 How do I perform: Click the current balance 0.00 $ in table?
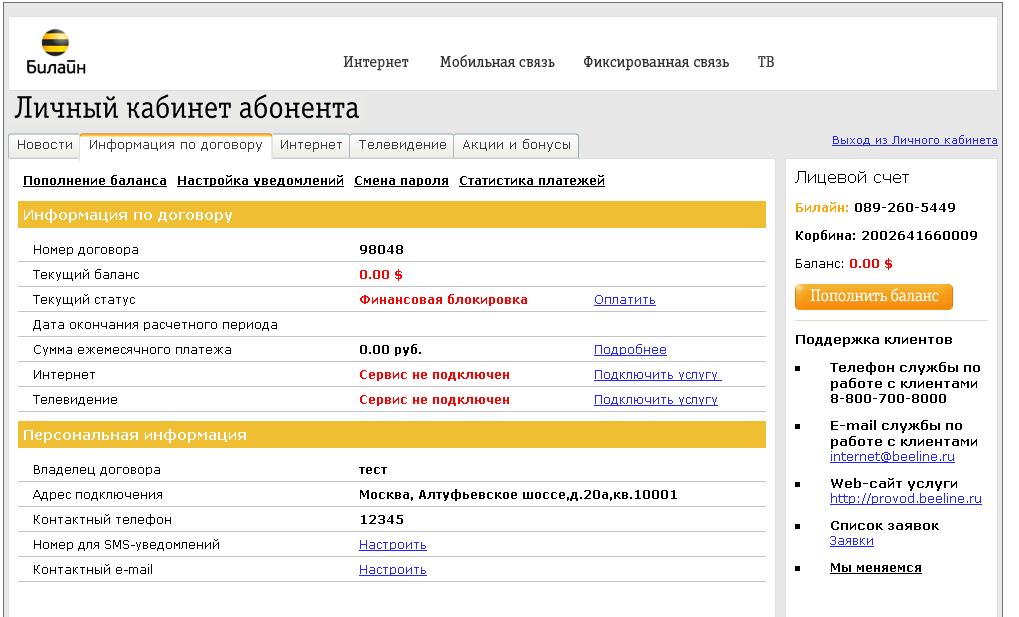tap(381, 275)
